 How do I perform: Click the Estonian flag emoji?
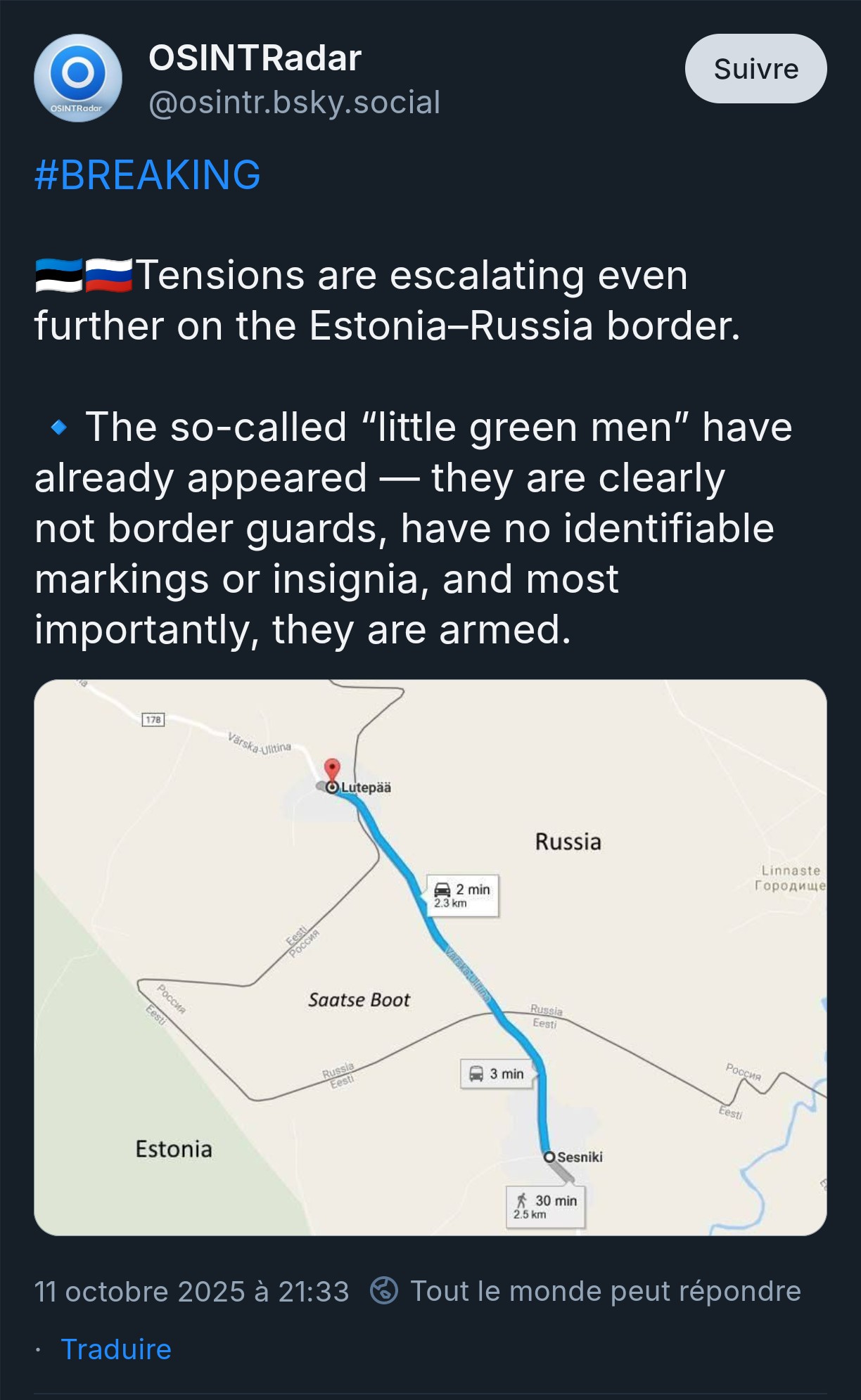pos(58,275)
